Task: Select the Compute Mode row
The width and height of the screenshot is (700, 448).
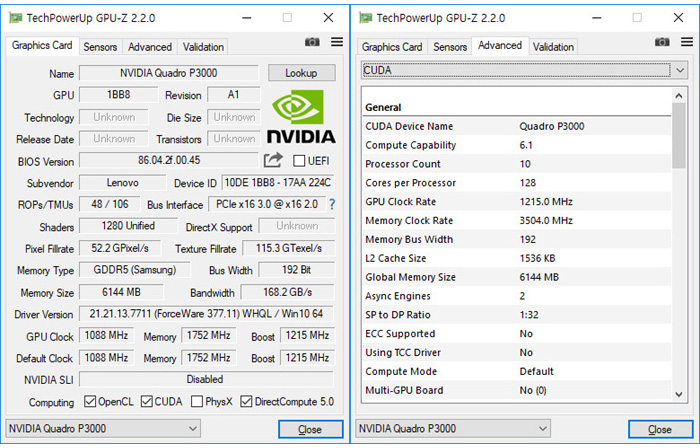Action: click(x=517, y=371)
